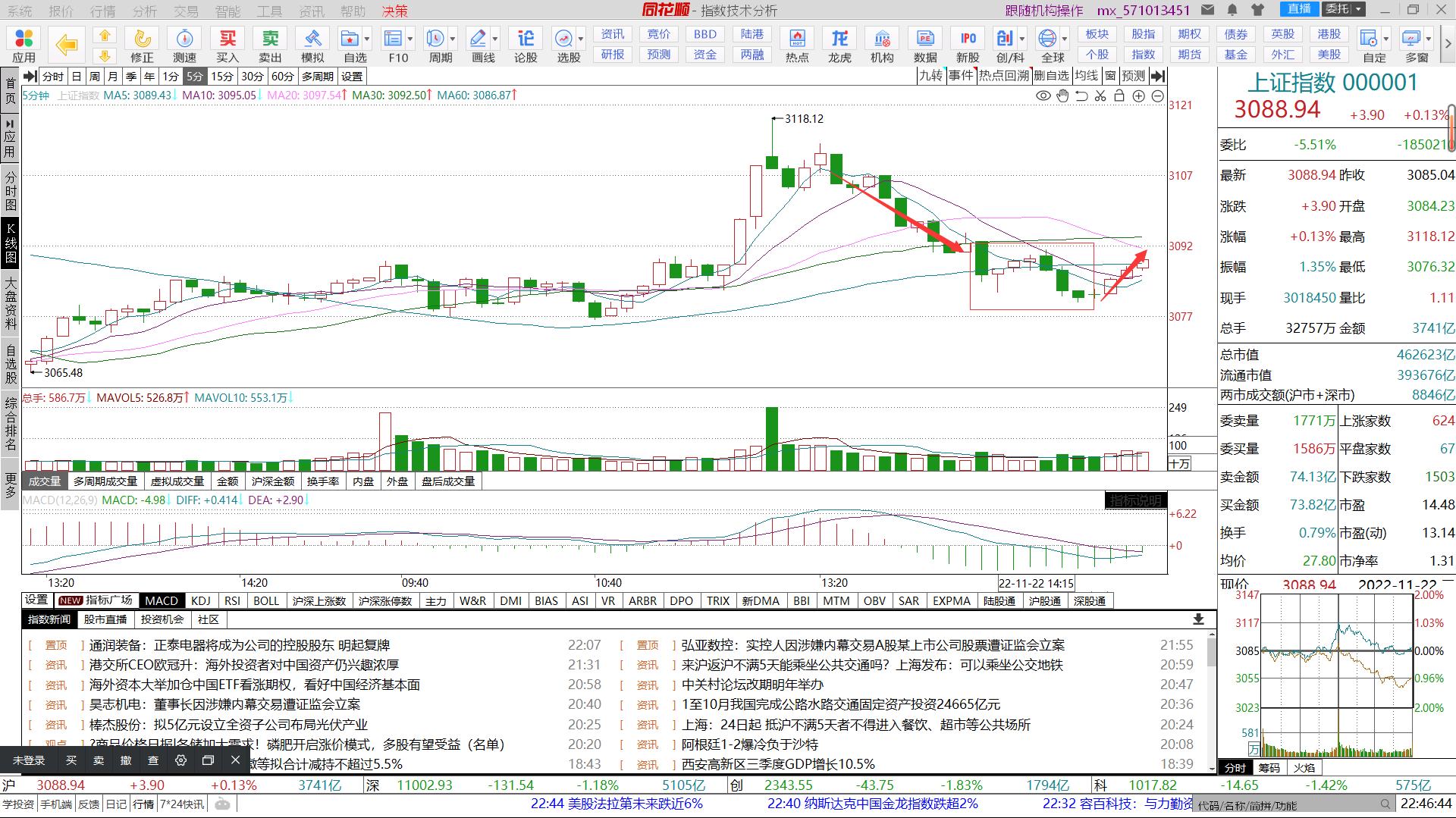Toggle the 九转 indicator
Screen dimensions: 1456x818
click(931, 76)
